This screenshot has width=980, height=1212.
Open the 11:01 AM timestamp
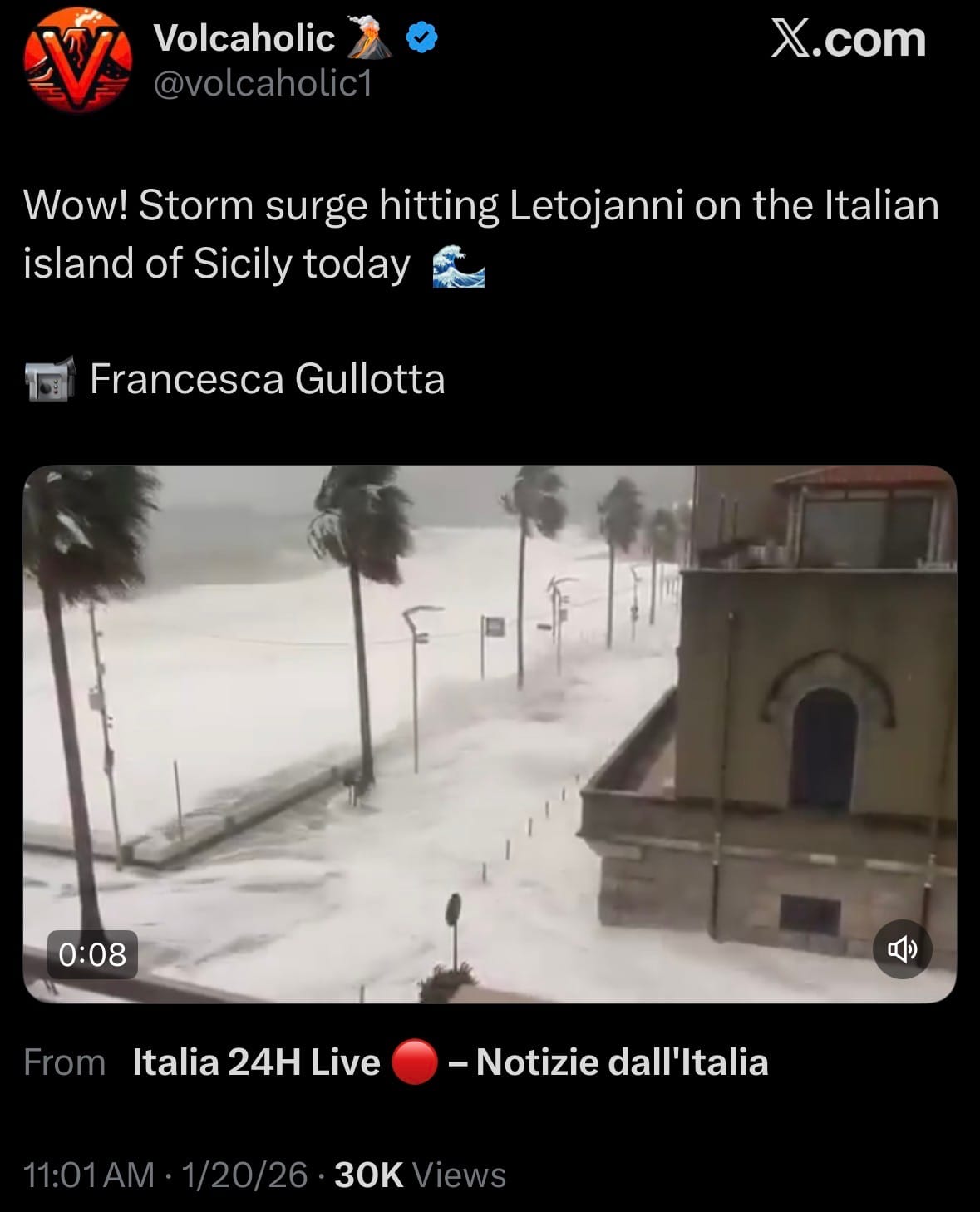pyautogui.click(x=89, y=1175)
